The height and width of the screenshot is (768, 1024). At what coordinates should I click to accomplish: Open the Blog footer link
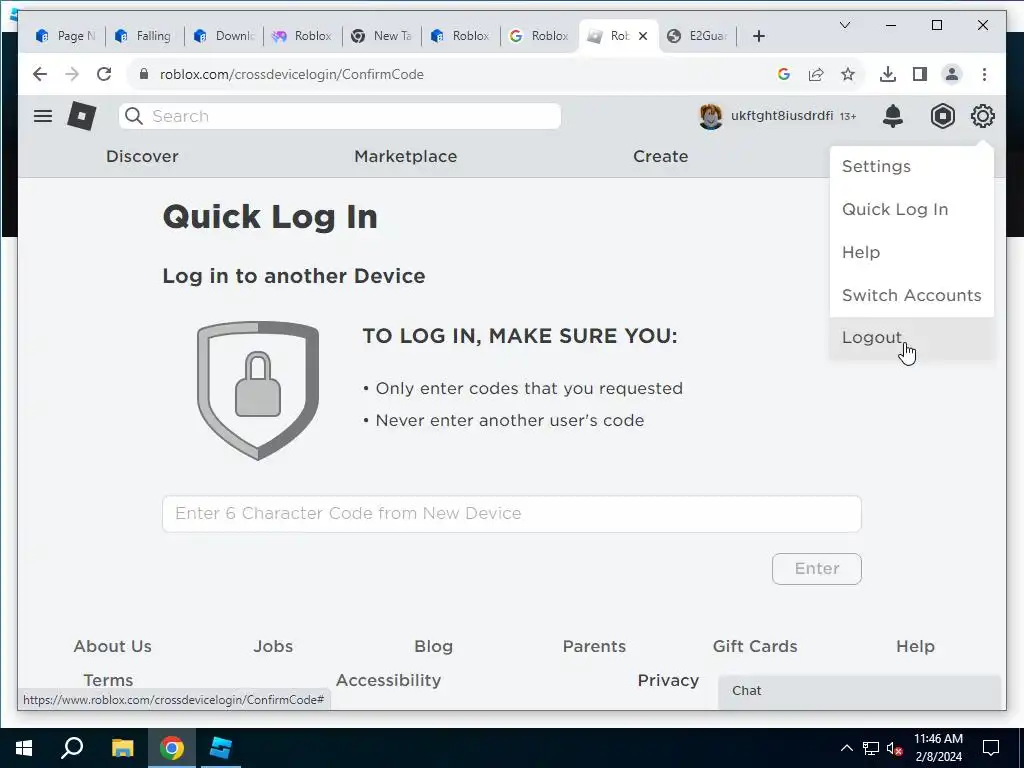434,647
